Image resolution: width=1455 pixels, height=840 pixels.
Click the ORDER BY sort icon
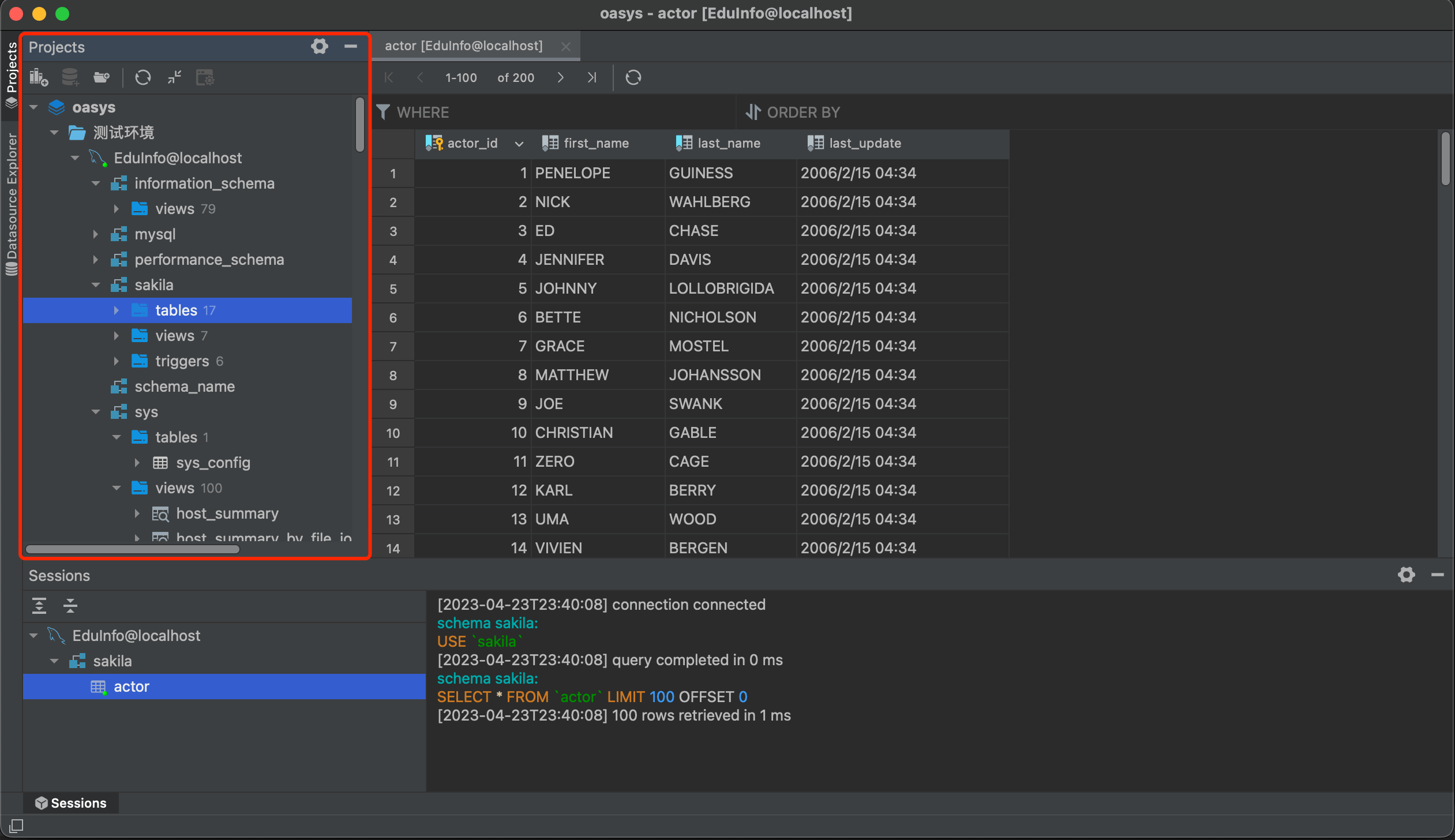tap(753, 112)
